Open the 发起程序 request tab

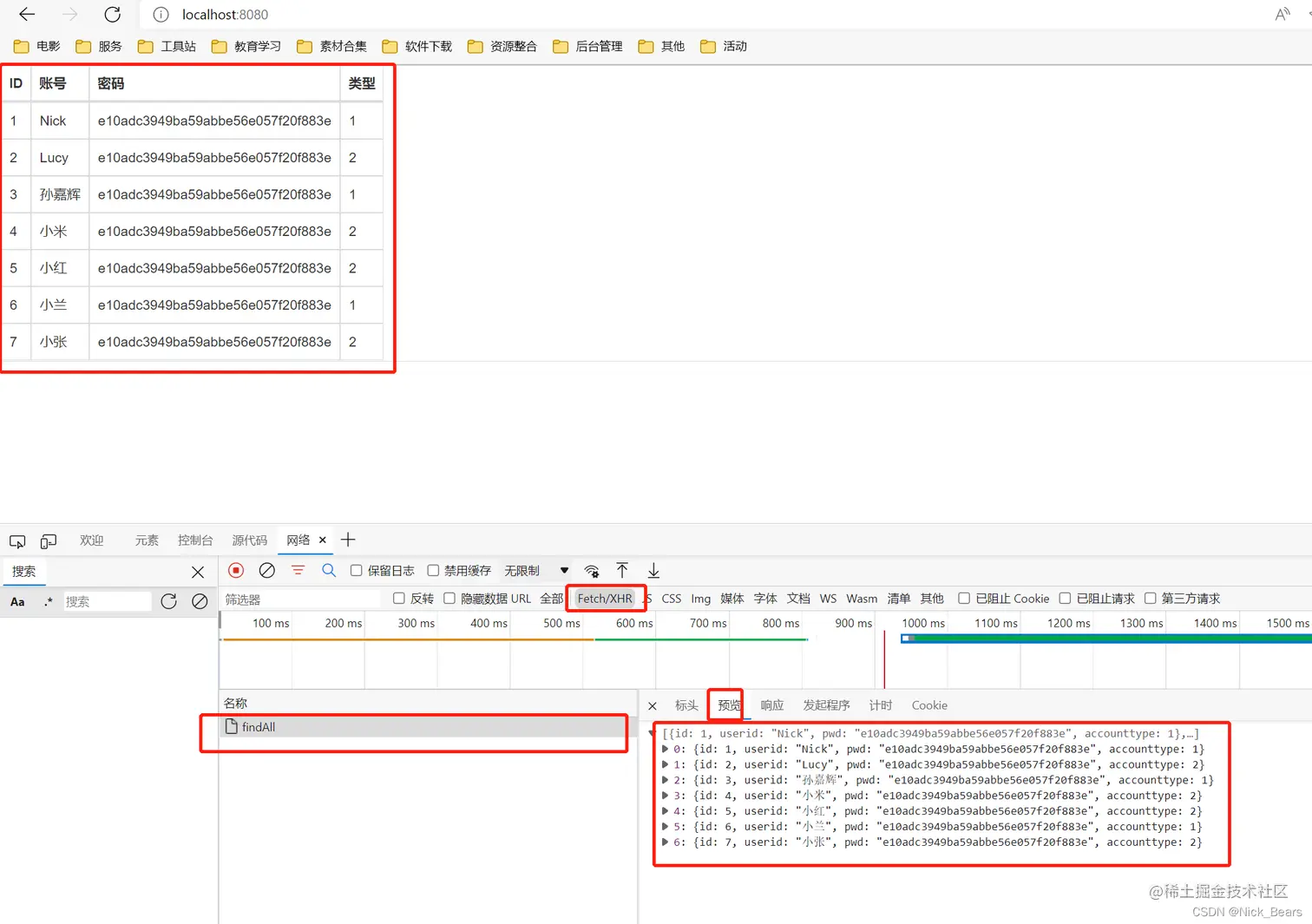[826, 705]
